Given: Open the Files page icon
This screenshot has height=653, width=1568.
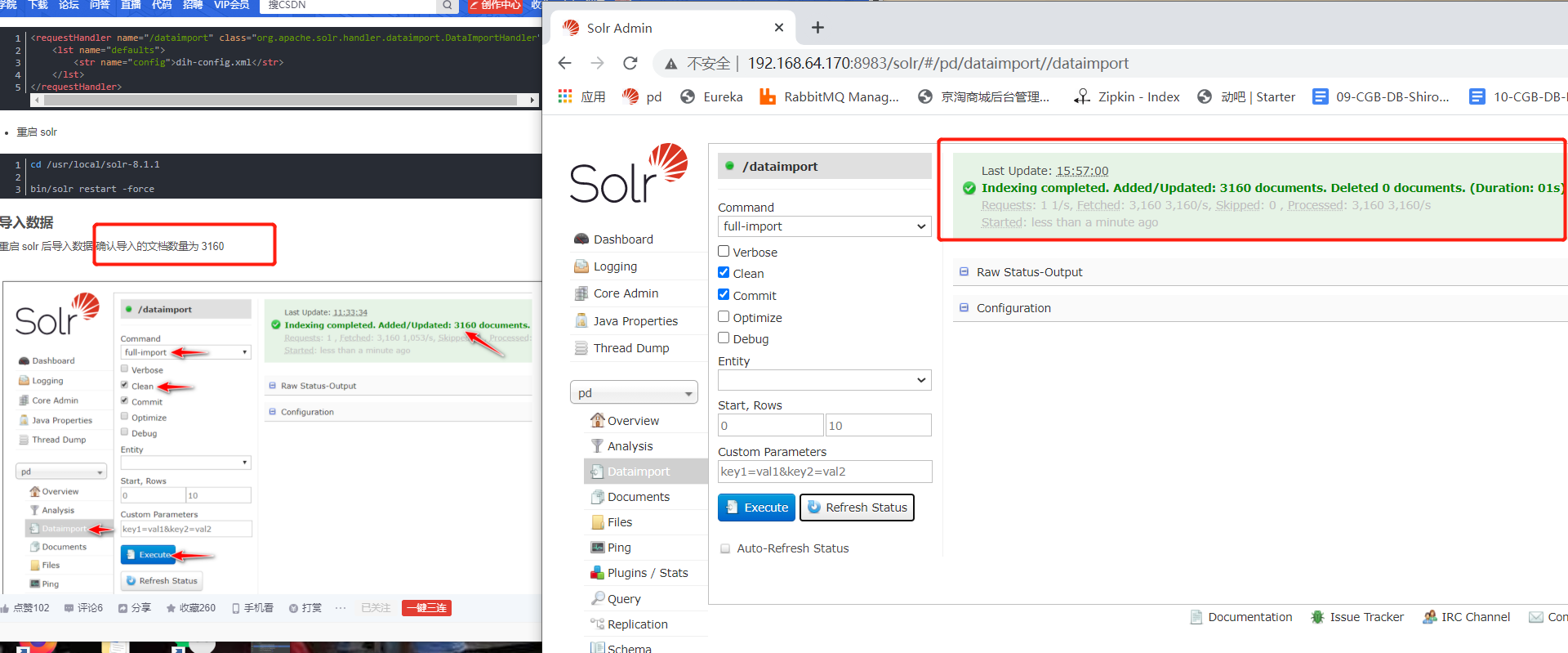Looking at the screenshot, I should pyautogui.click(x=598, y=522).
